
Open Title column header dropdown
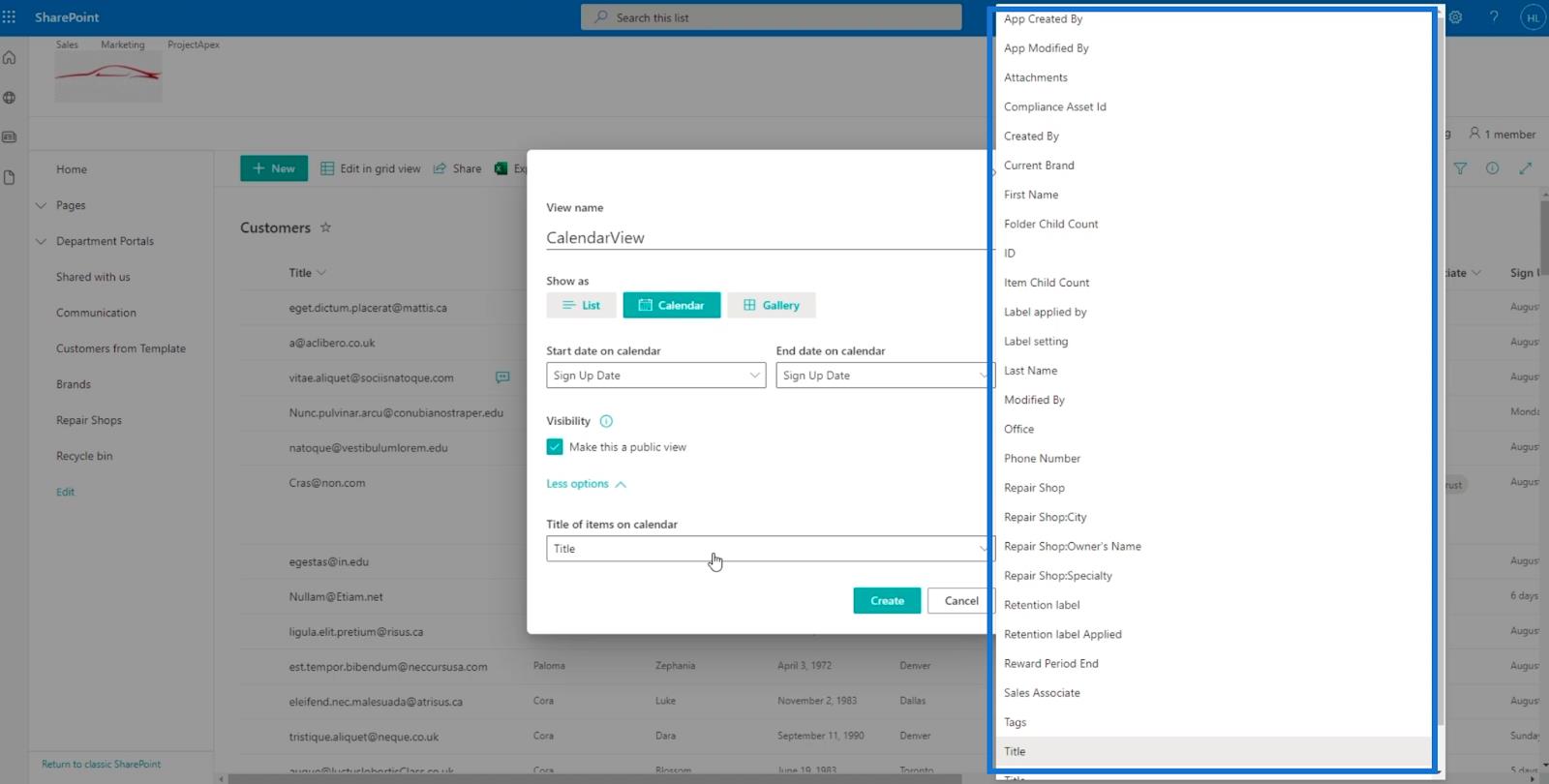click(x=307, y=273)
